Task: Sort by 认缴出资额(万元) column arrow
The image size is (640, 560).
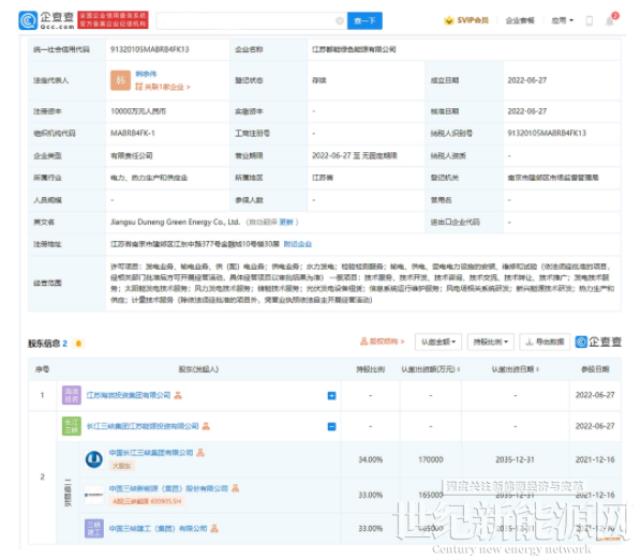Action: pos(459,369)
